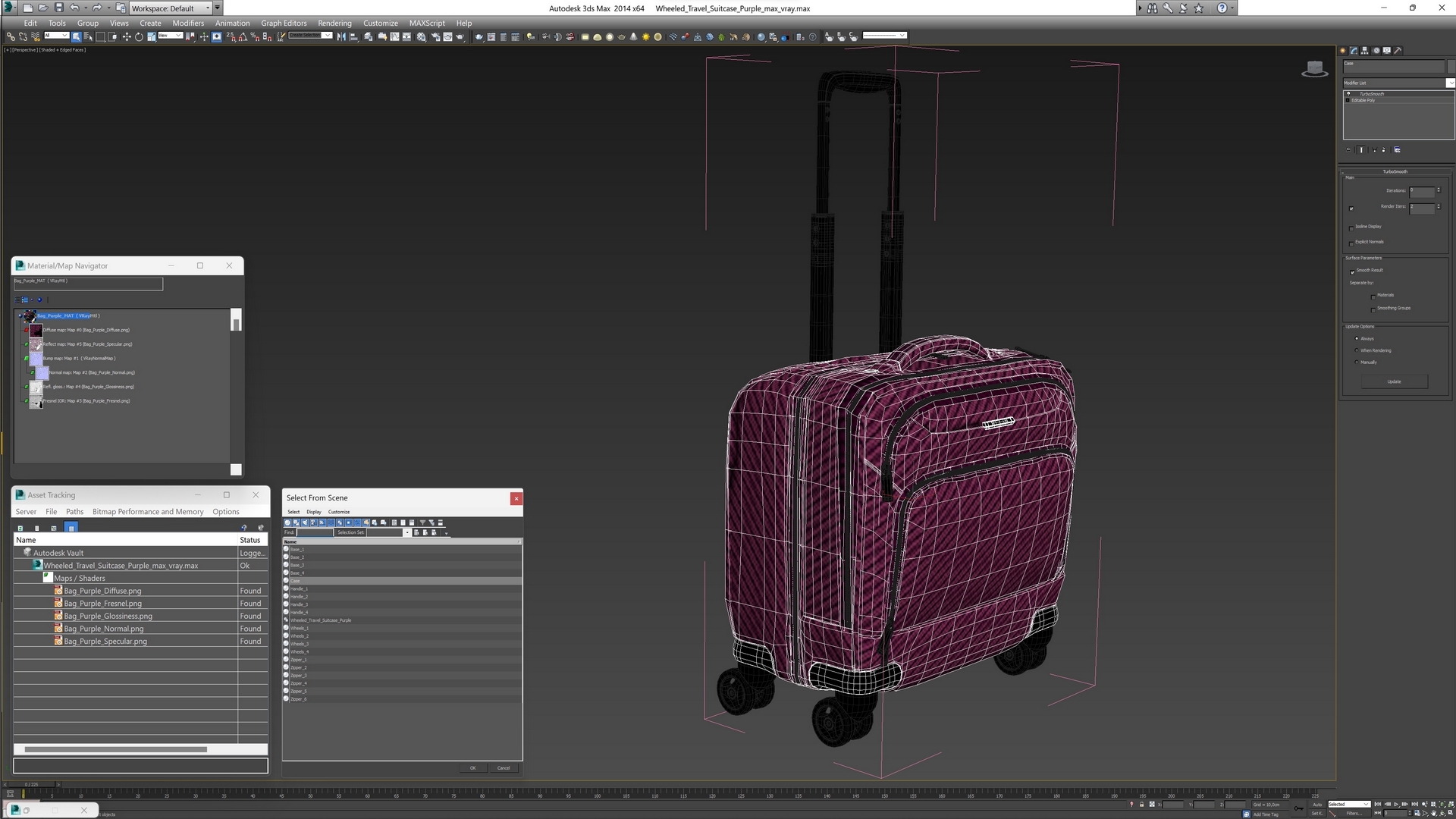Collapse Bag_Purple_MAT tree node in Navigator
The width and height of the screenshot is (1456, 819).
20,315
